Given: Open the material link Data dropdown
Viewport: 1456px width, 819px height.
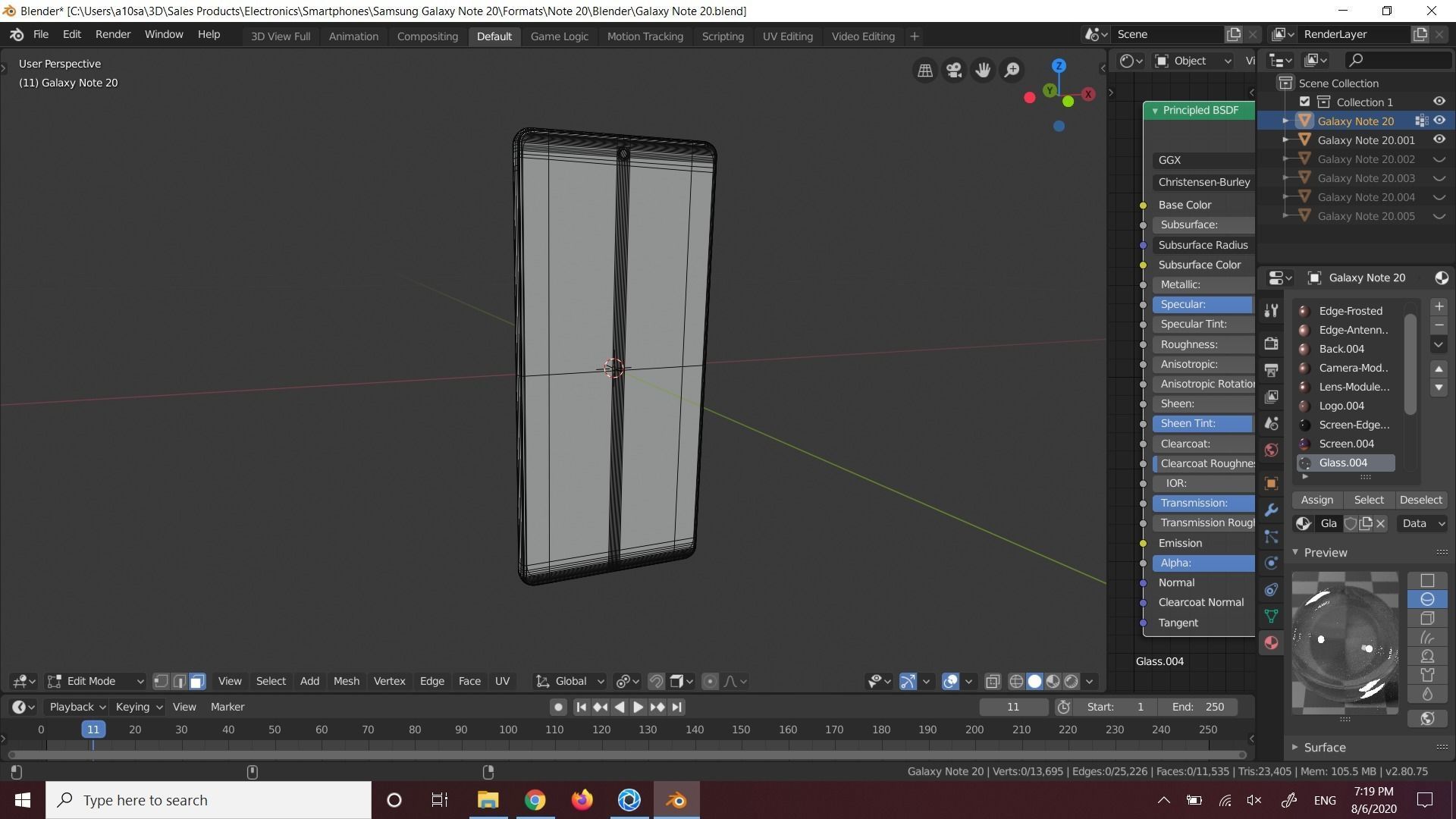Looking at the screenshot, I should 1422,523.
